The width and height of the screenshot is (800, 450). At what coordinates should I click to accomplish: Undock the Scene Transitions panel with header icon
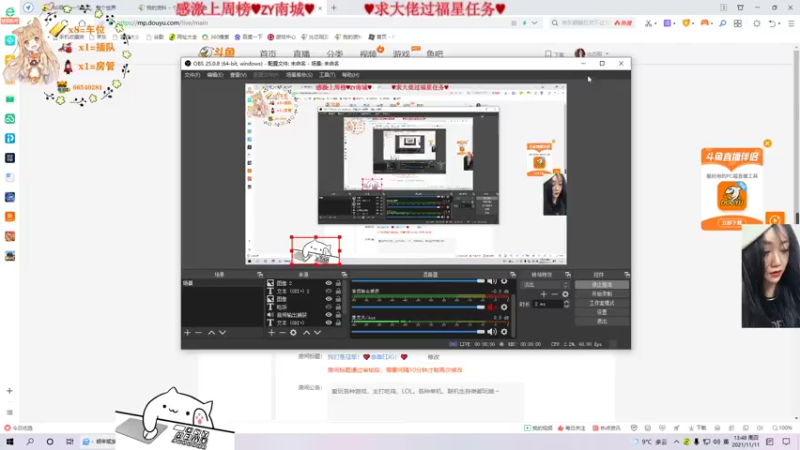click(x=568, y=274)
